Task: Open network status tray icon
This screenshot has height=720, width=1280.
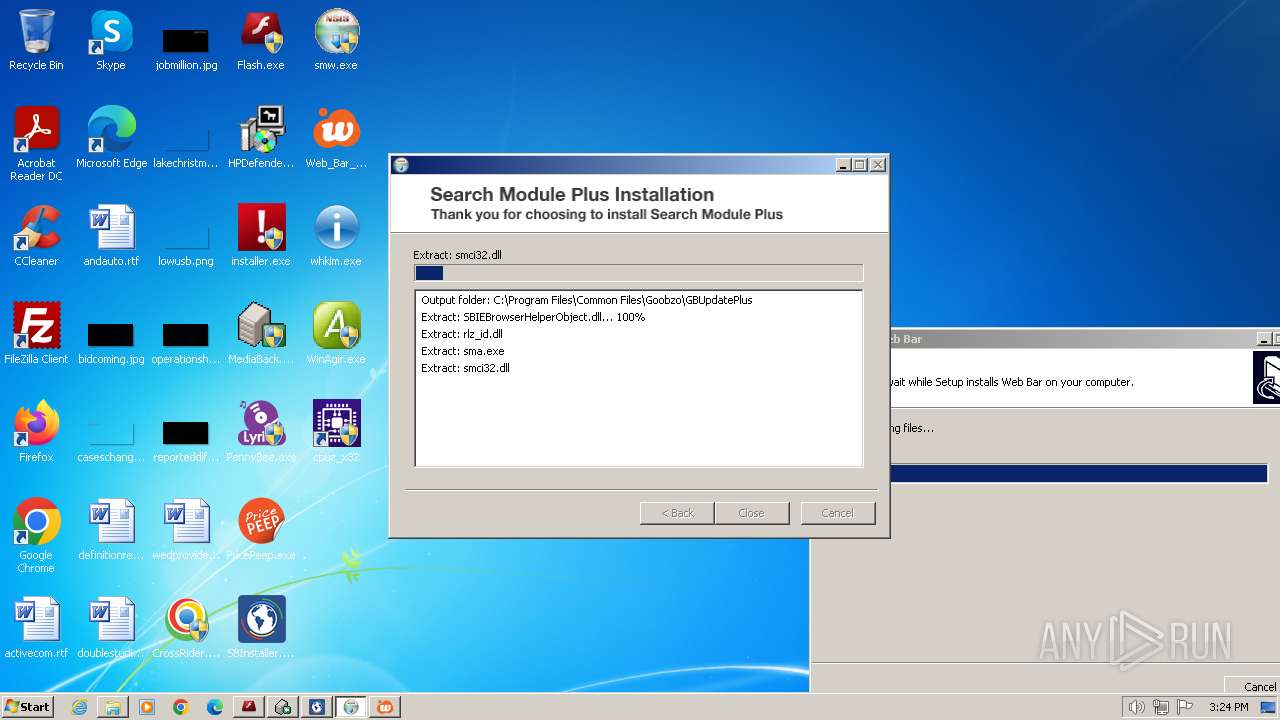Action: pyautogui.click(x=1161, y=707)
